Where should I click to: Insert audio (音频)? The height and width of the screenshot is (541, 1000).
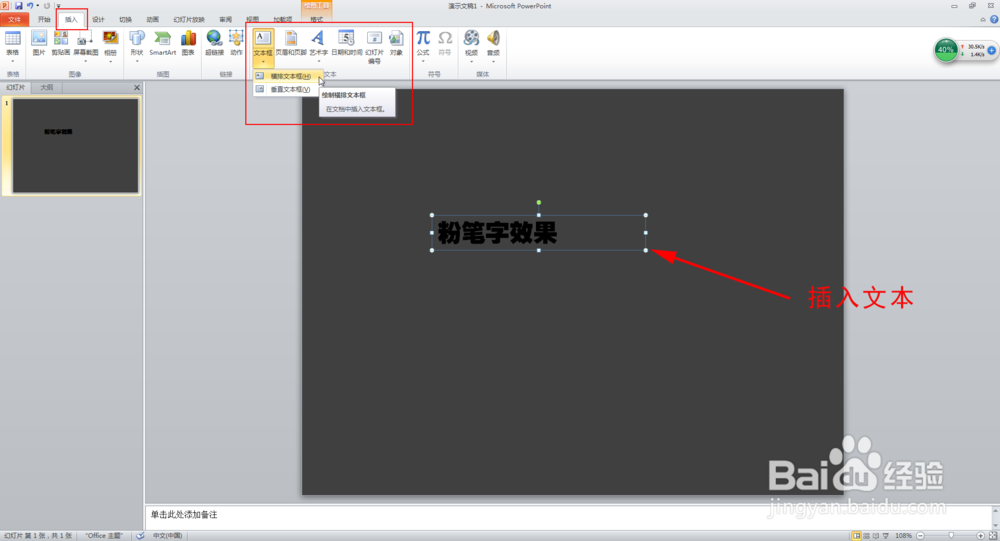(x=493, y=43)
